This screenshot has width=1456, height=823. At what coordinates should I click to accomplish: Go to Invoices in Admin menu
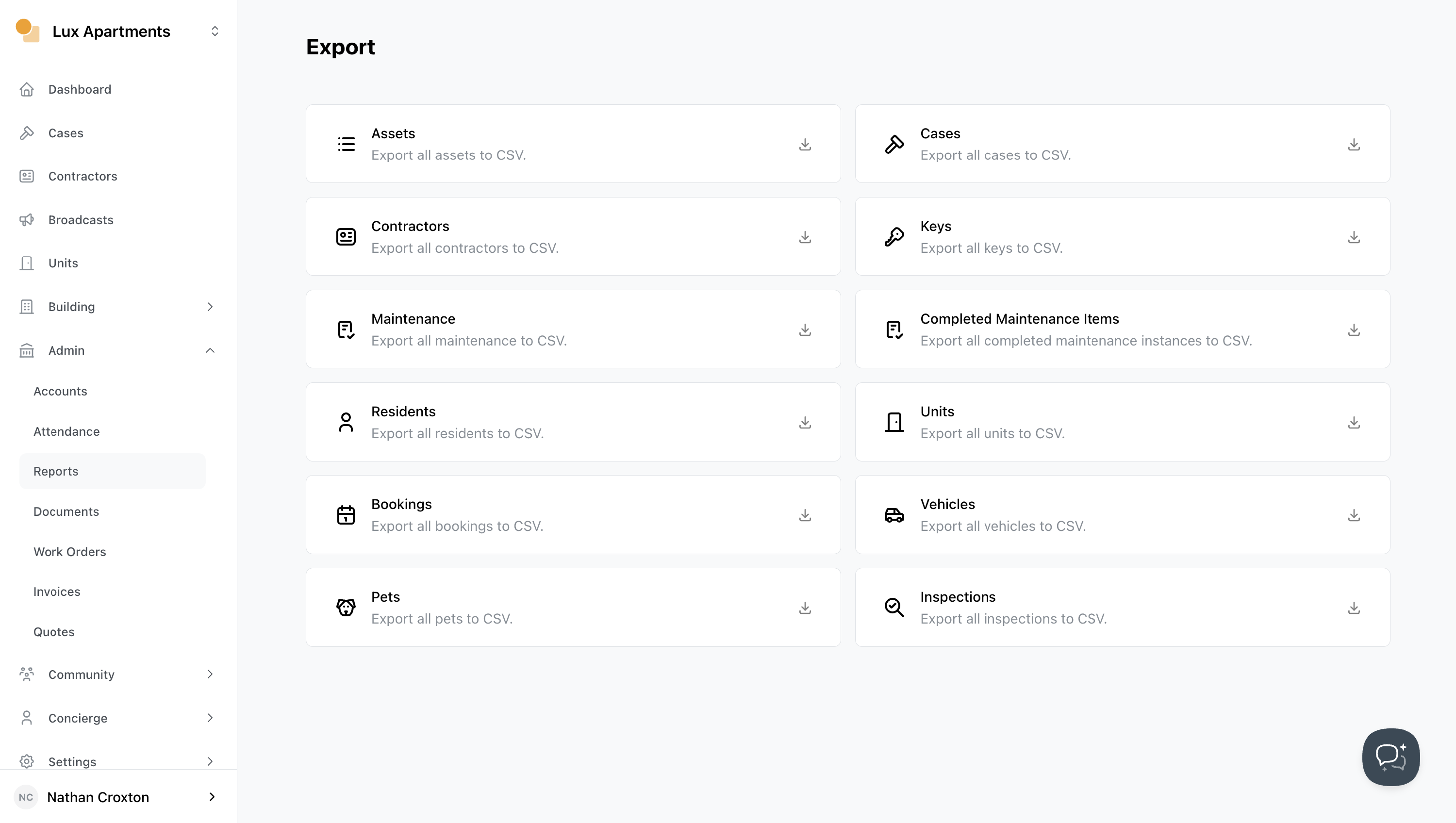click(56, 592)
